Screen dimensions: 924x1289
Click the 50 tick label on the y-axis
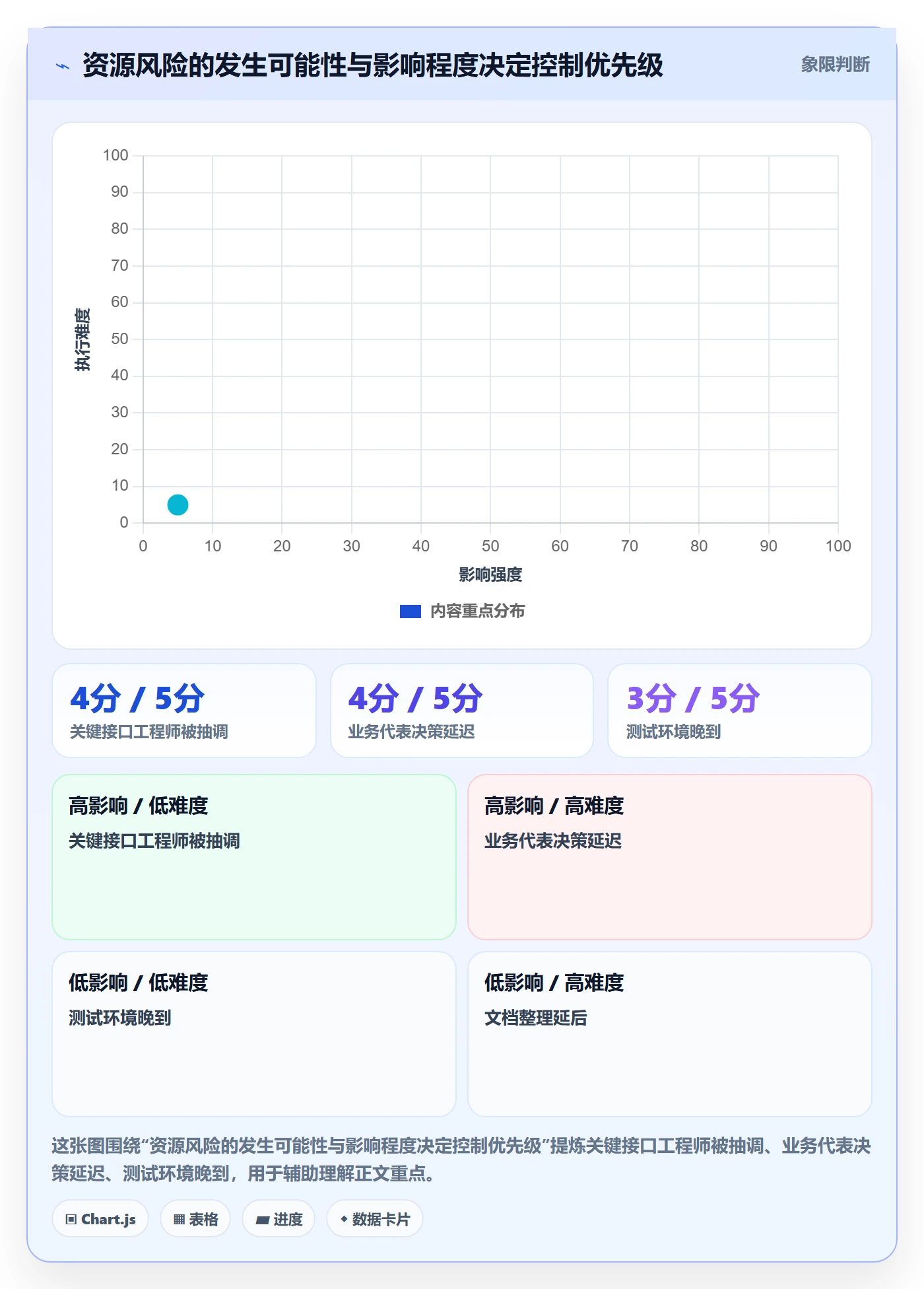click(119, 339)
